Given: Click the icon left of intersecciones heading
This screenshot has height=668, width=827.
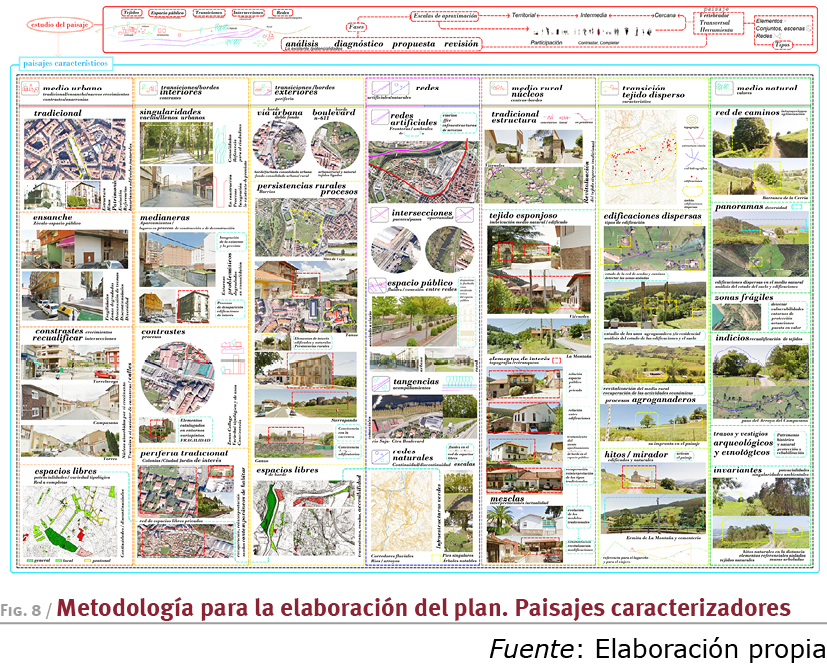Looking at the screenshot, I should (x=376, y=214).
